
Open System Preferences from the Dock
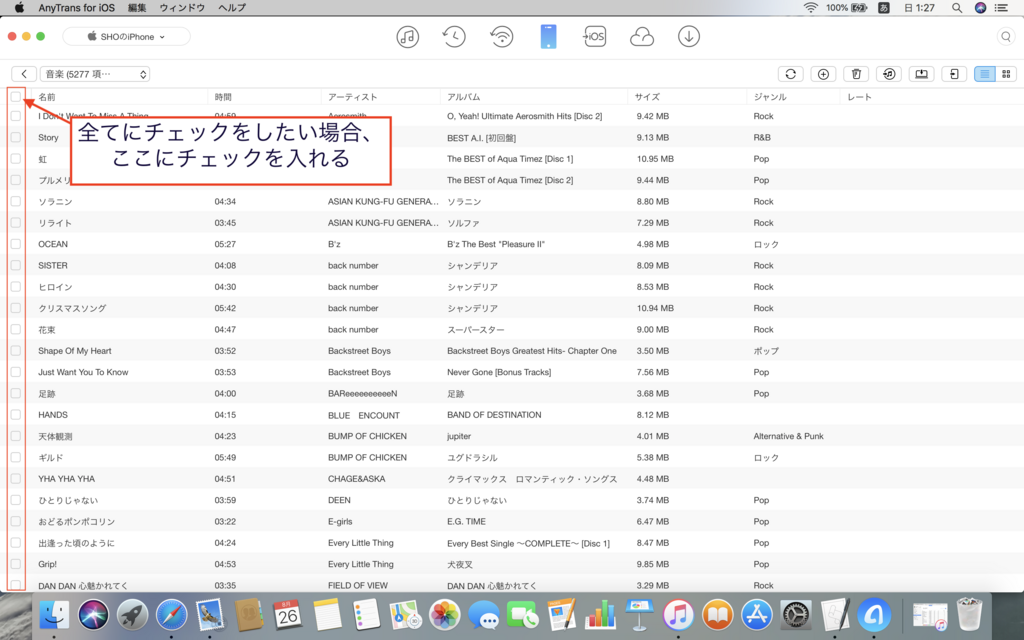coord(796,615)
